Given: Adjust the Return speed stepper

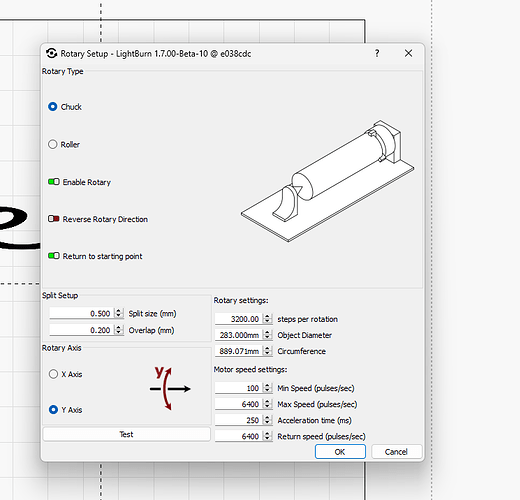Looking at the screenshot, I should (267, 436).
